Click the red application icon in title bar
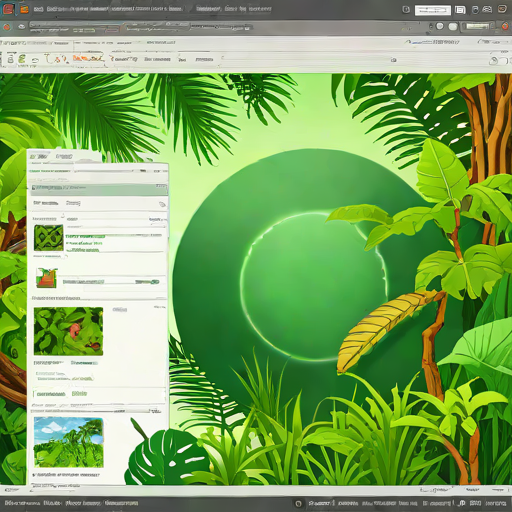This screenshot has width=512, height=512. coord(8,9)
